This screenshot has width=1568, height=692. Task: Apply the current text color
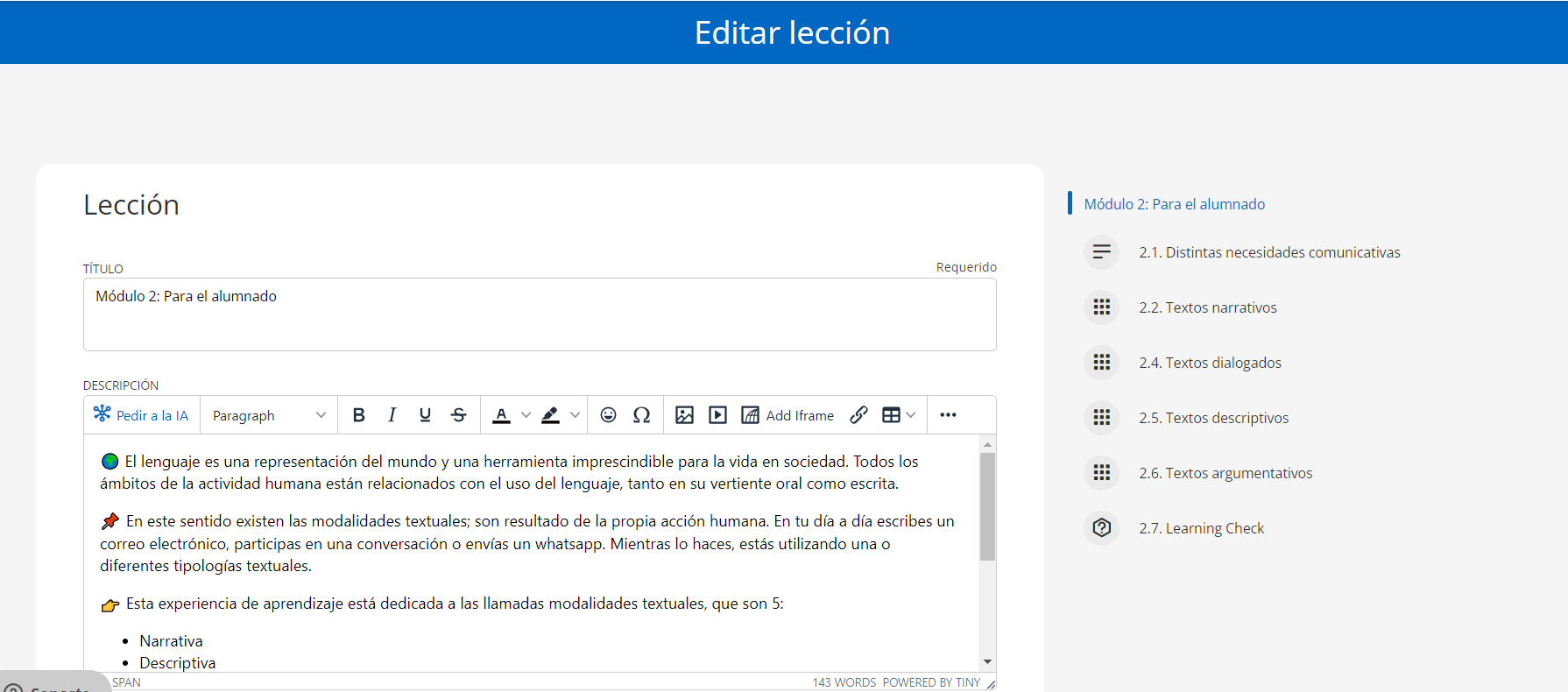pos(501,415)
